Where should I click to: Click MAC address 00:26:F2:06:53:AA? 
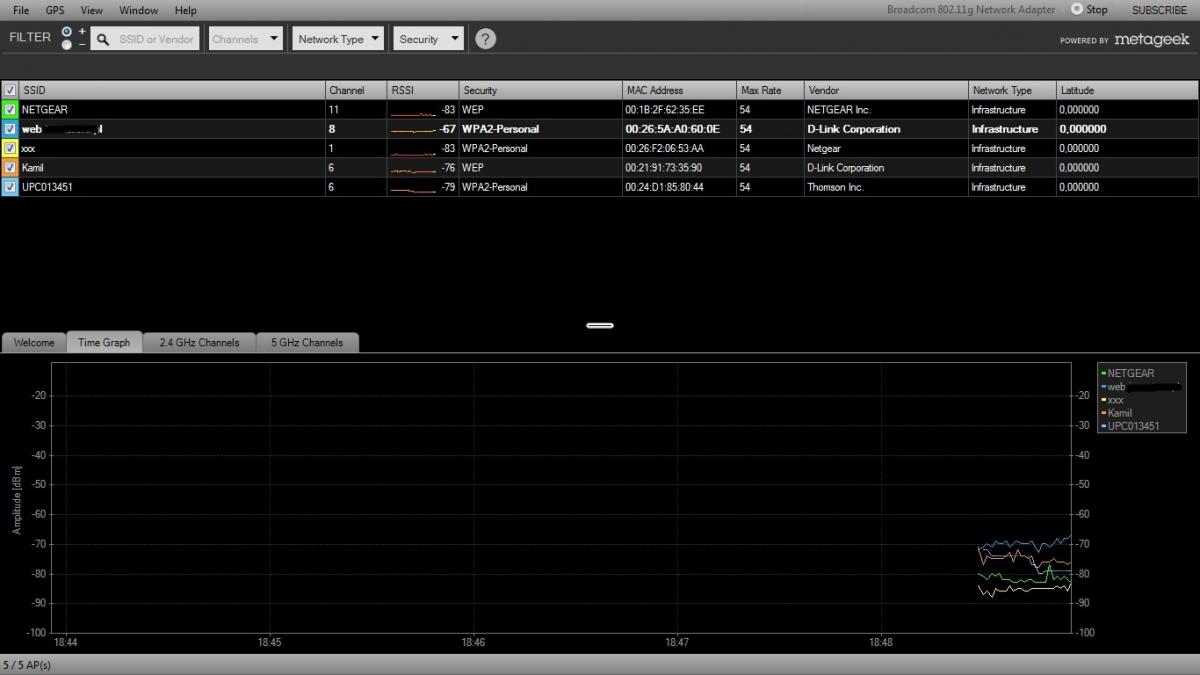click(665, 148)
